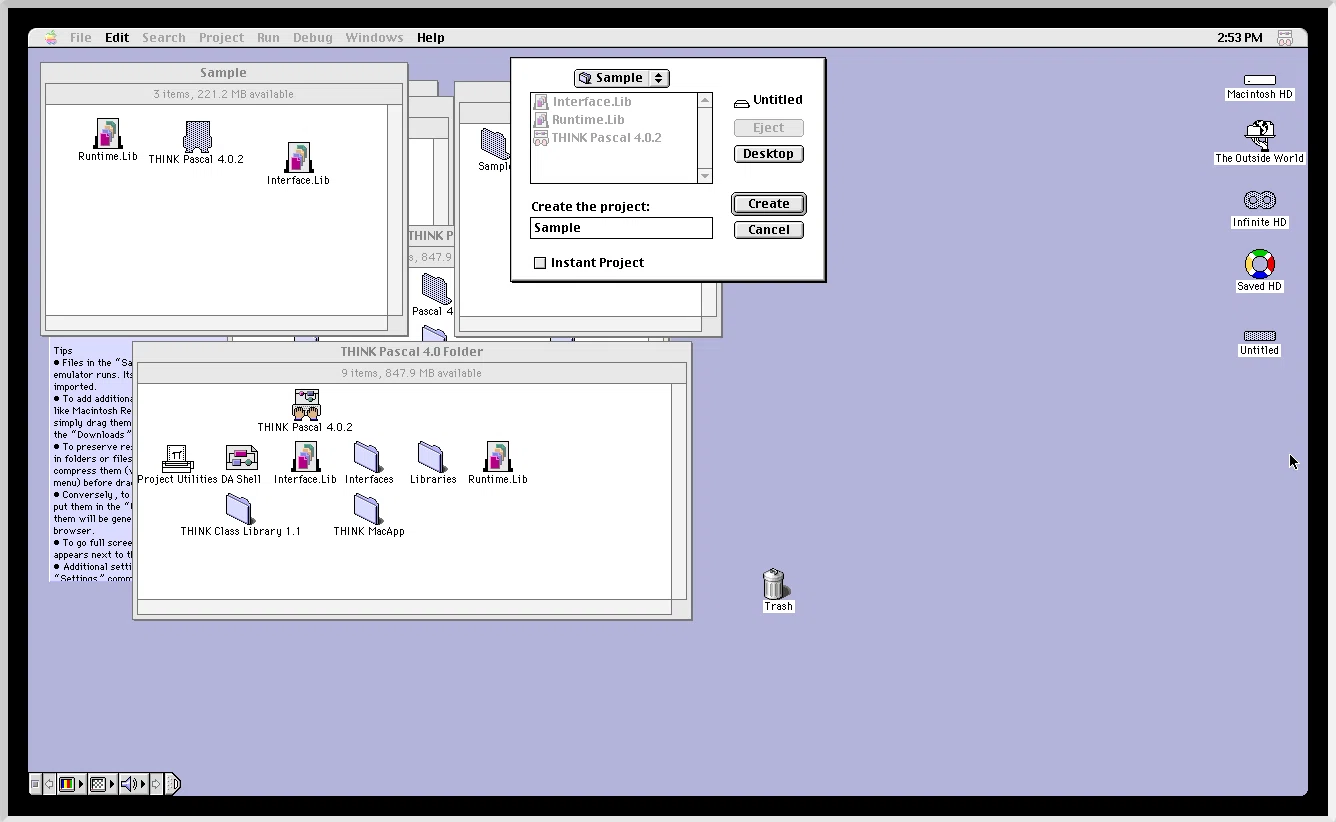Click the Sample window title bar

[x=223, y=73]
